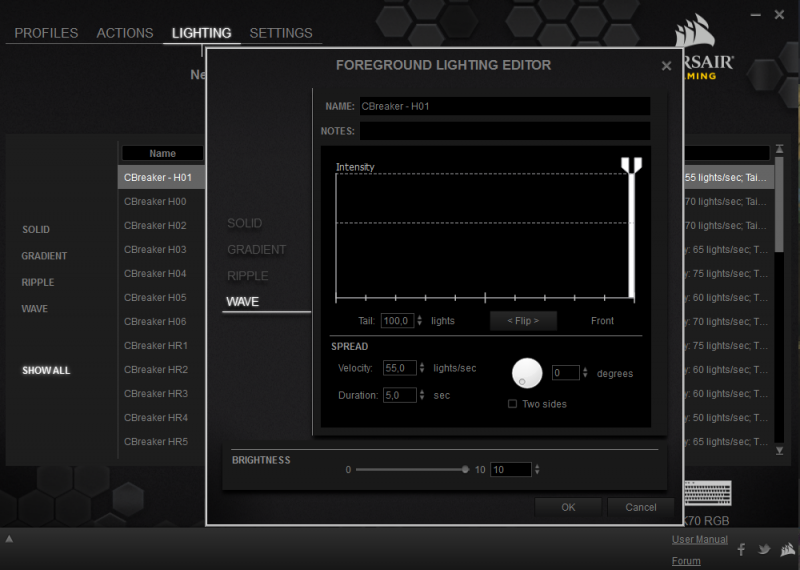Click the Duration stepper arrows
The height and width of the screenshot is (570, 800).
(421, 395)
